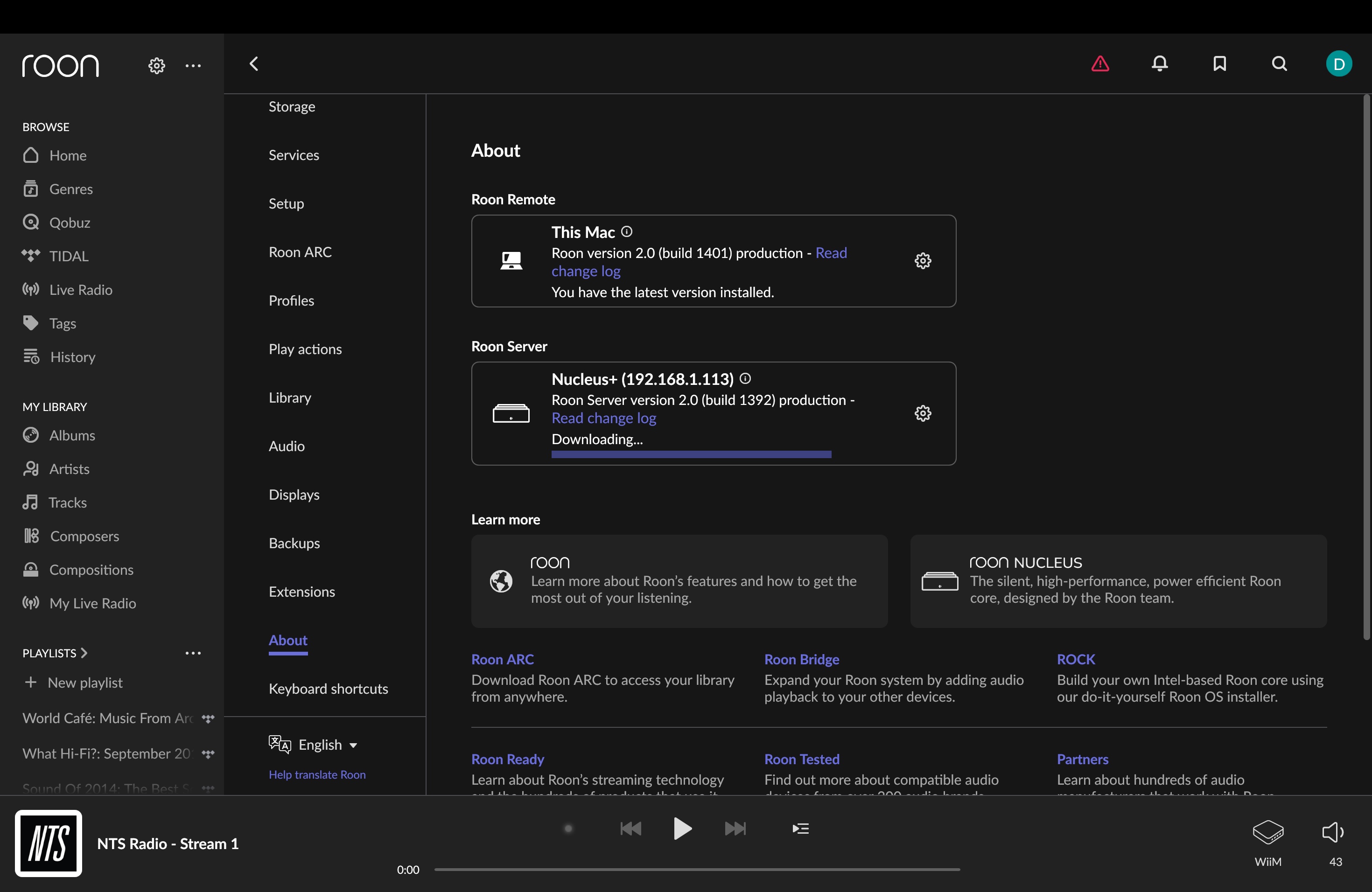
Task: Go back with the left chevron arrow
Action: pyautogui.click(x=254, y=63)
